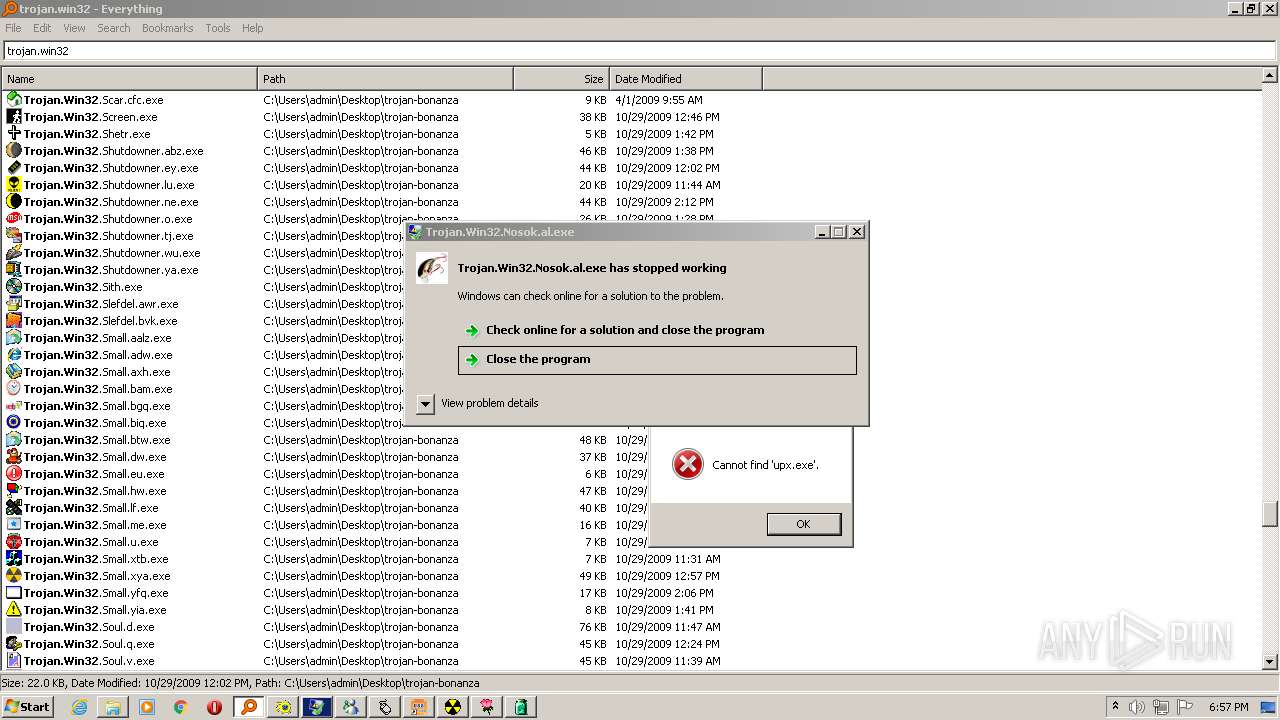Screen dimensions: 1280x720
Task: Click vertical scrollbar up arrow
Action: click(1270, 75)
